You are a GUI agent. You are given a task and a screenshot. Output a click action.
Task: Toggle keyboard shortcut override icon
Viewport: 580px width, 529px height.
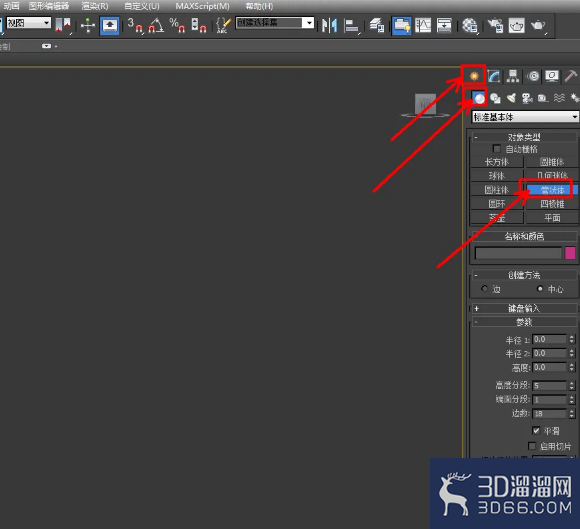pyautogui.click(x=109, y=25)
